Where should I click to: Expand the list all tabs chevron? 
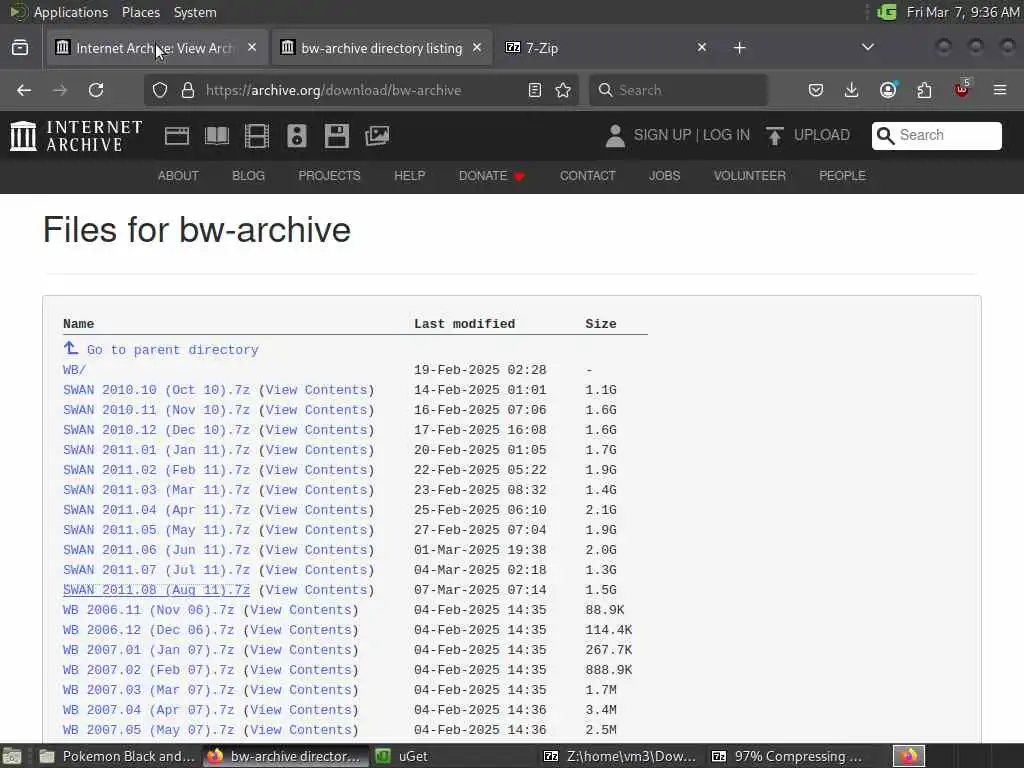point(868,47)
